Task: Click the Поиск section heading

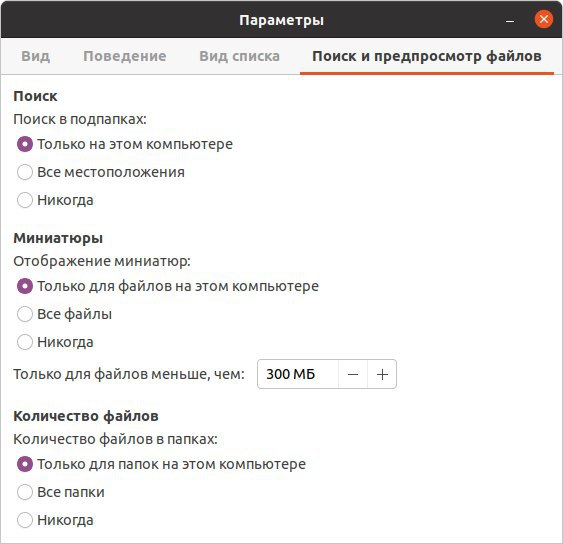Action: (35, 96)
